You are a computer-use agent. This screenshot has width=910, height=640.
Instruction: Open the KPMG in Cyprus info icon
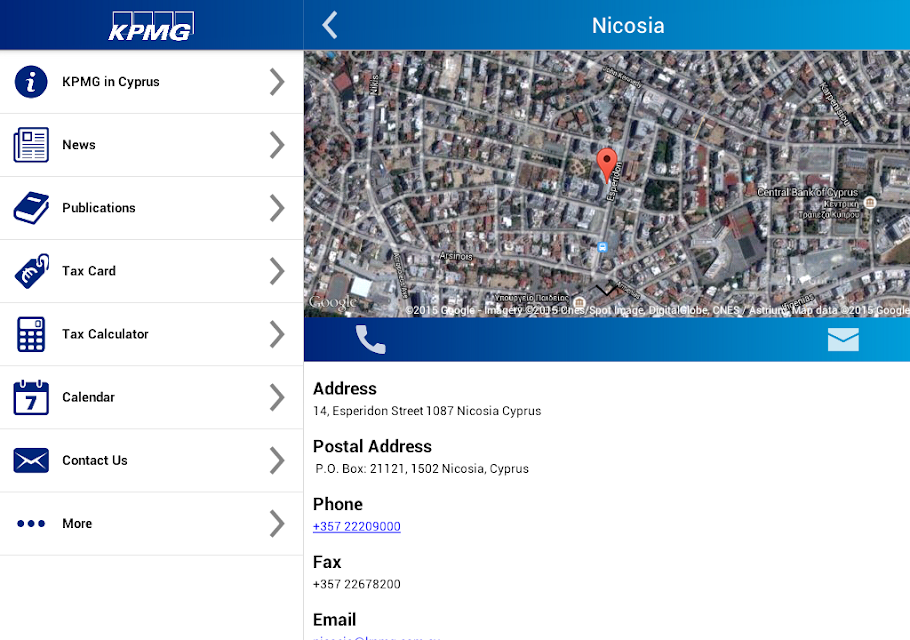pyautogui.click(x=31, y=82)
